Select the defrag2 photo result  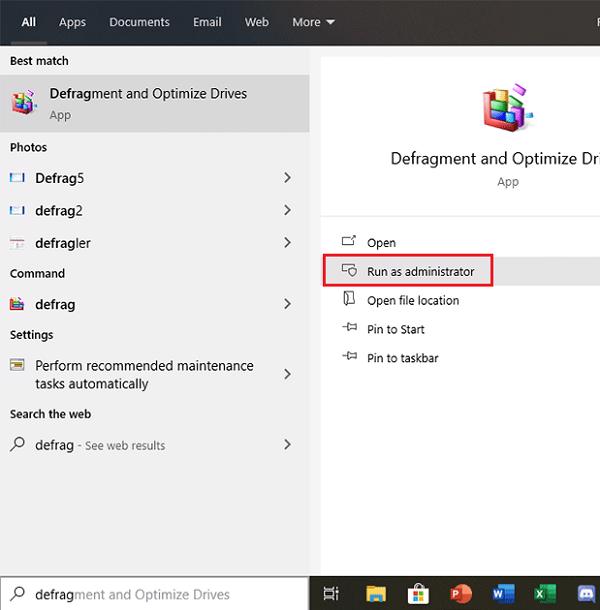(154, 210)
